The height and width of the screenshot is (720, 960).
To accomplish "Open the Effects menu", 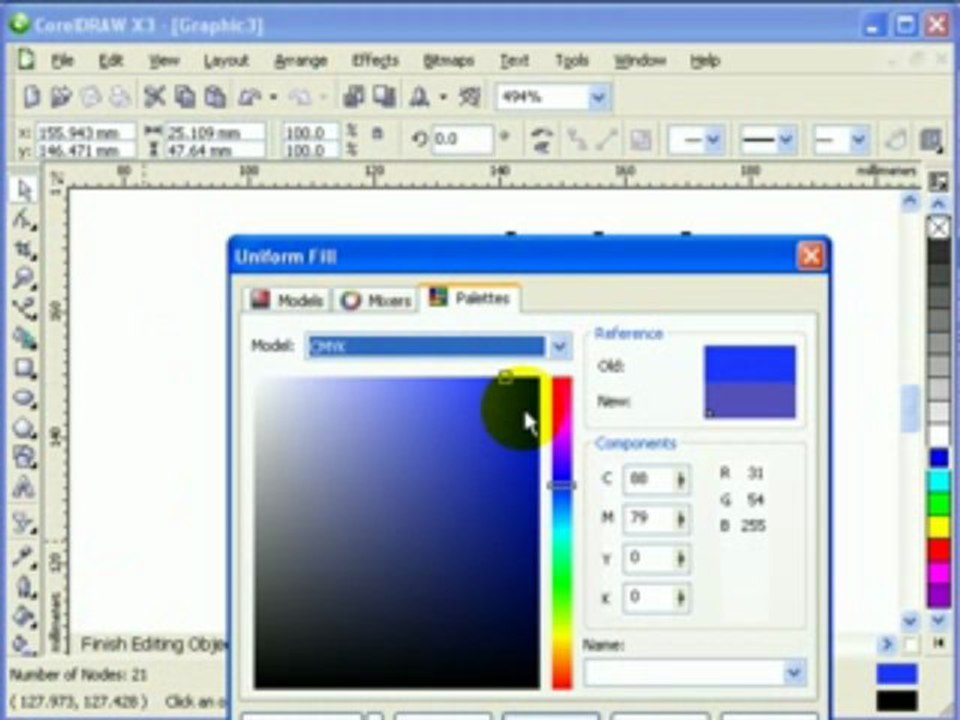I will 375,61.
